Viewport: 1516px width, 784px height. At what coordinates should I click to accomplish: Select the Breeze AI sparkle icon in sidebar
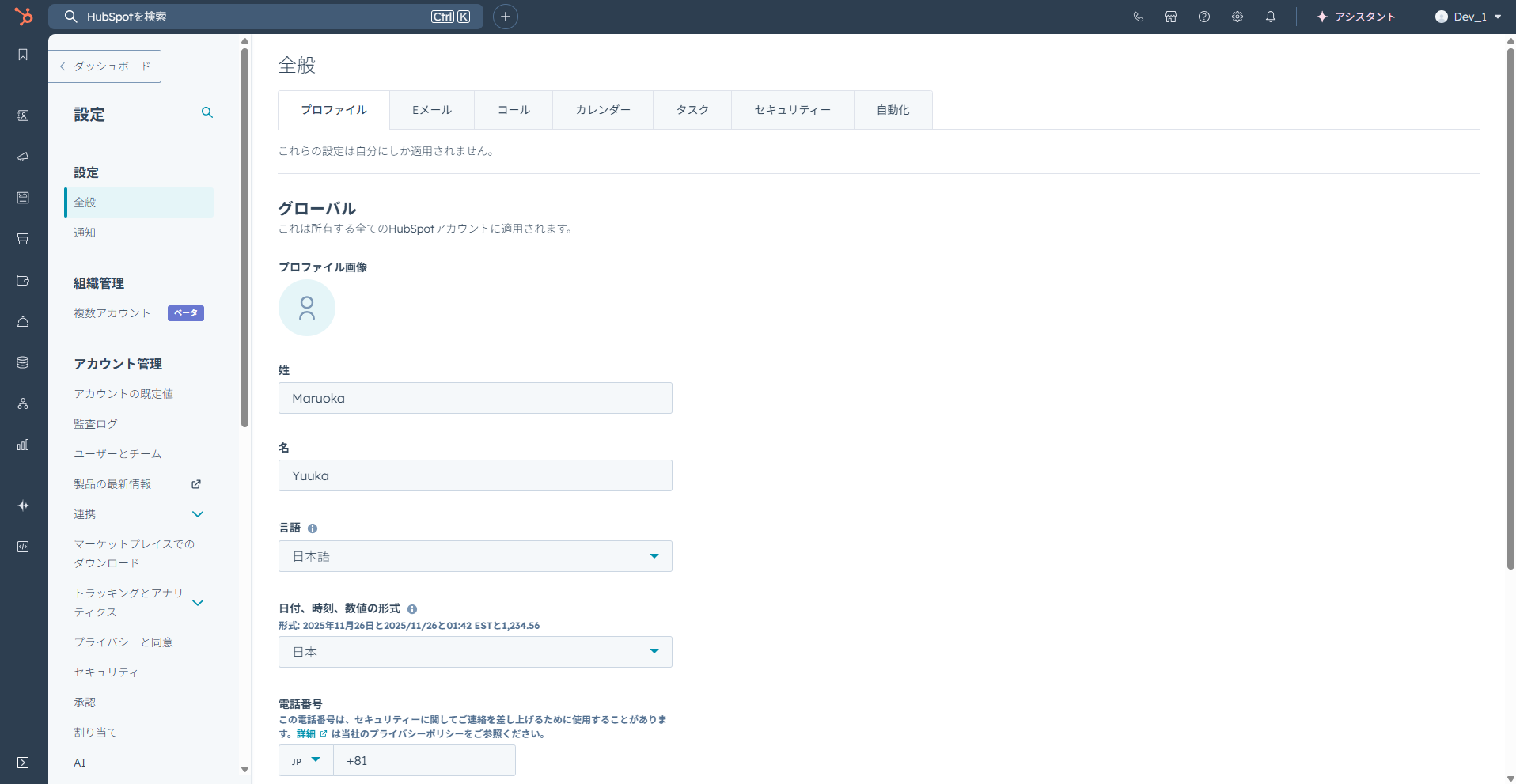tap(23, 506)
